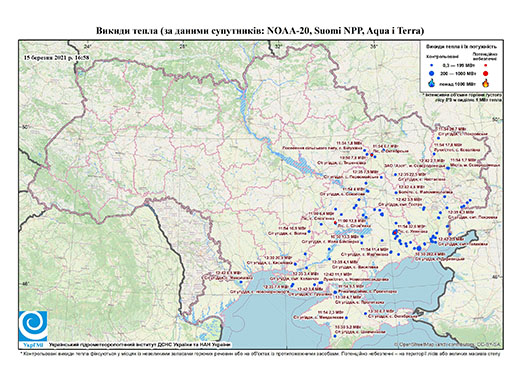Click the 200 — 1000 MW legend label

pyautogui.click(x=457, y=73)
